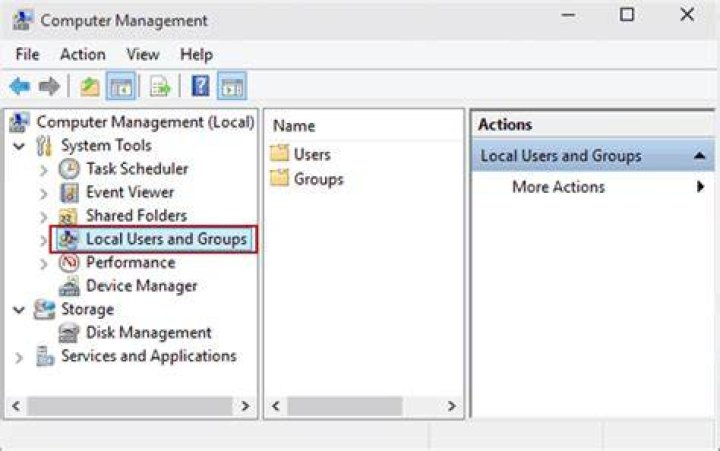Screen dimensions: 720x451
Task: Open Help via the question mark icon
Action: point(200,86)
